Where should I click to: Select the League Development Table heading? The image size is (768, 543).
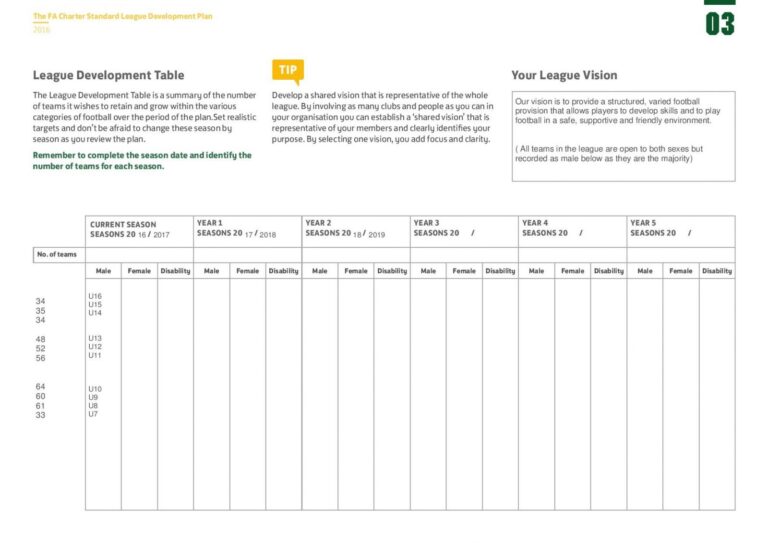pyautogui.click(x=108, y=75)
